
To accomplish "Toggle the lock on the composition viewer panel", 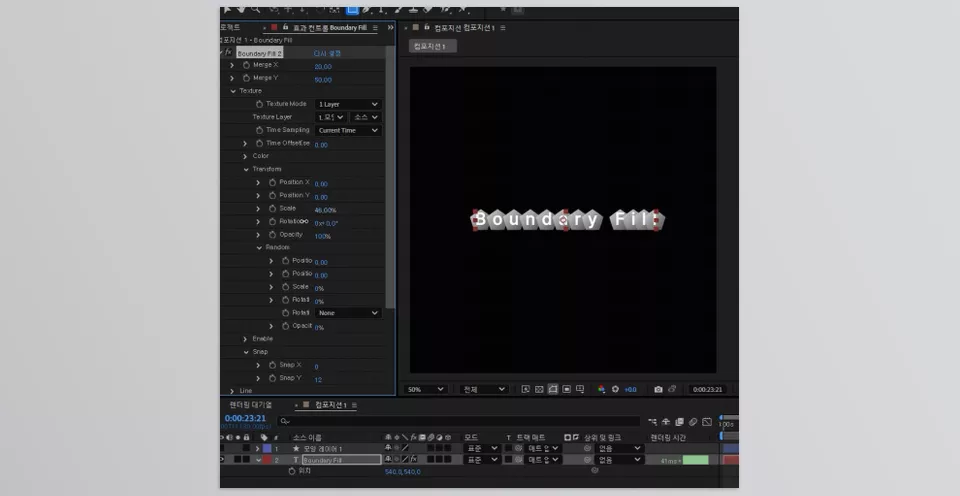I will tap(427, 28).
